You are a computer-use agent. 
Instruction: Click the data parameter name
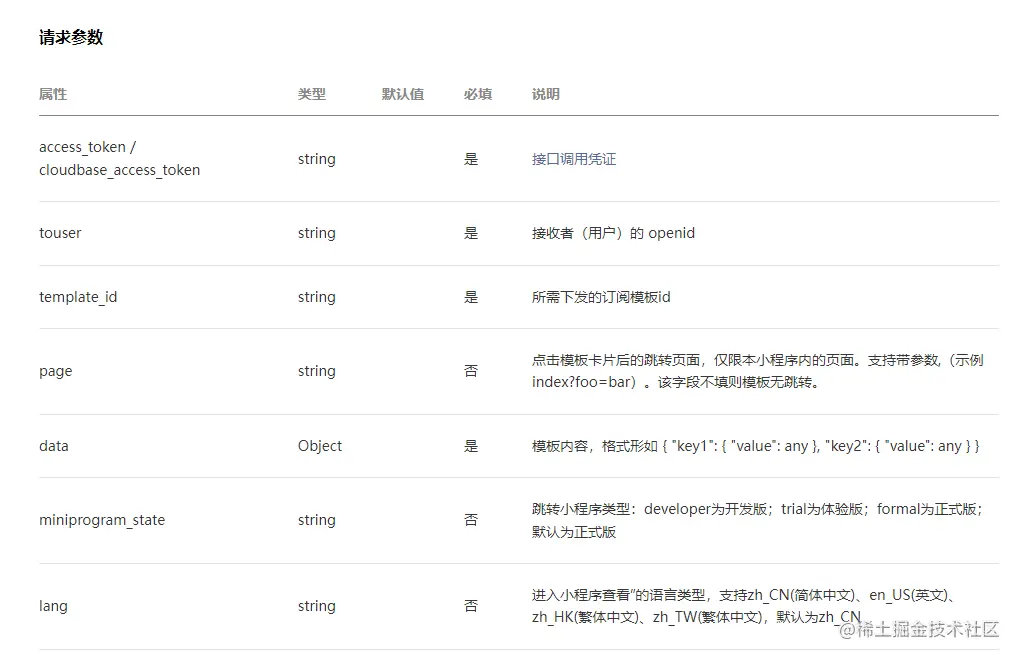pyautogui.click(x=54, y=446)
